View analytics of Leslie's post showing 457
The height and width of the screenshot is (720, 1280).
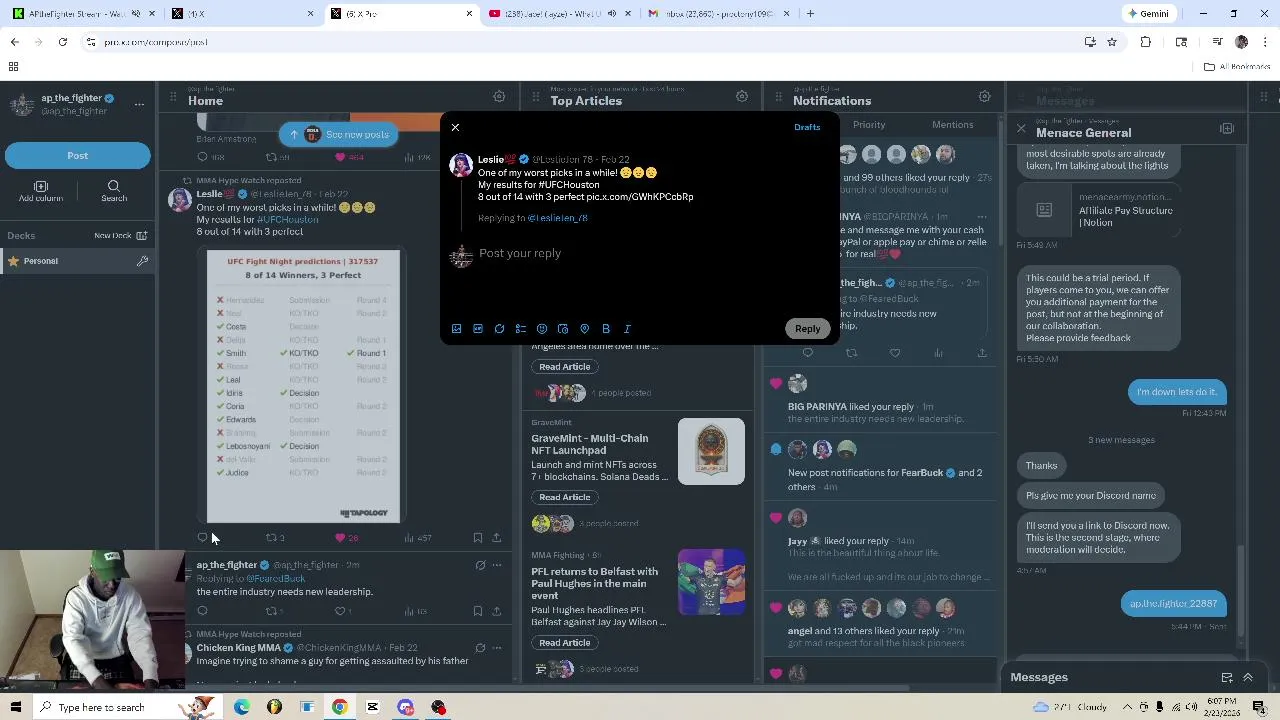[x=418, y=538]
